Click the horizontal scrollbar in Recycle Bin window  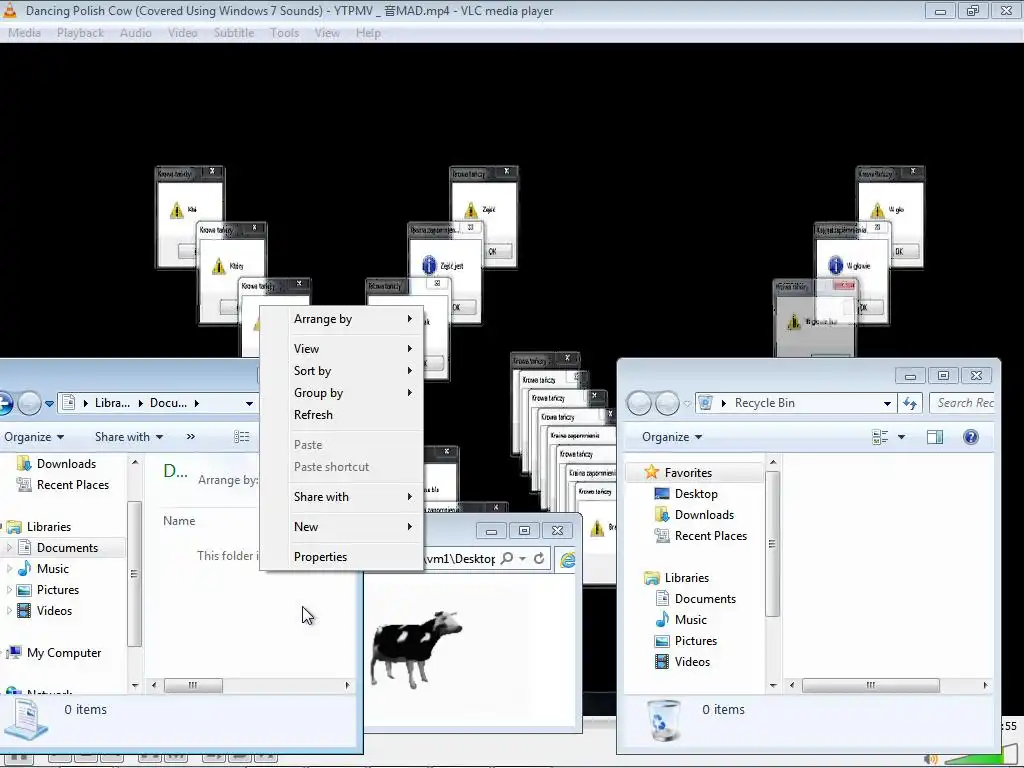[871, 685]
